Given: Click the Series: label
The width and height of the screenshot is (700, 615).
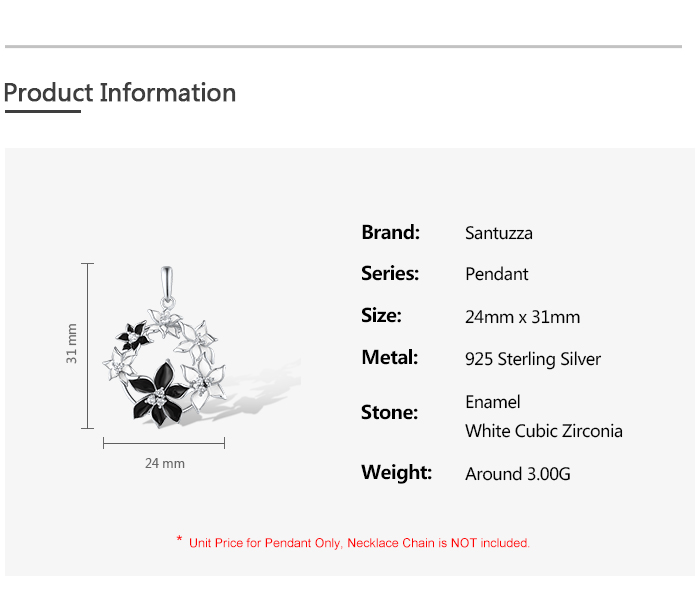Looking at the screenshot, I should (x=390, y=273).
